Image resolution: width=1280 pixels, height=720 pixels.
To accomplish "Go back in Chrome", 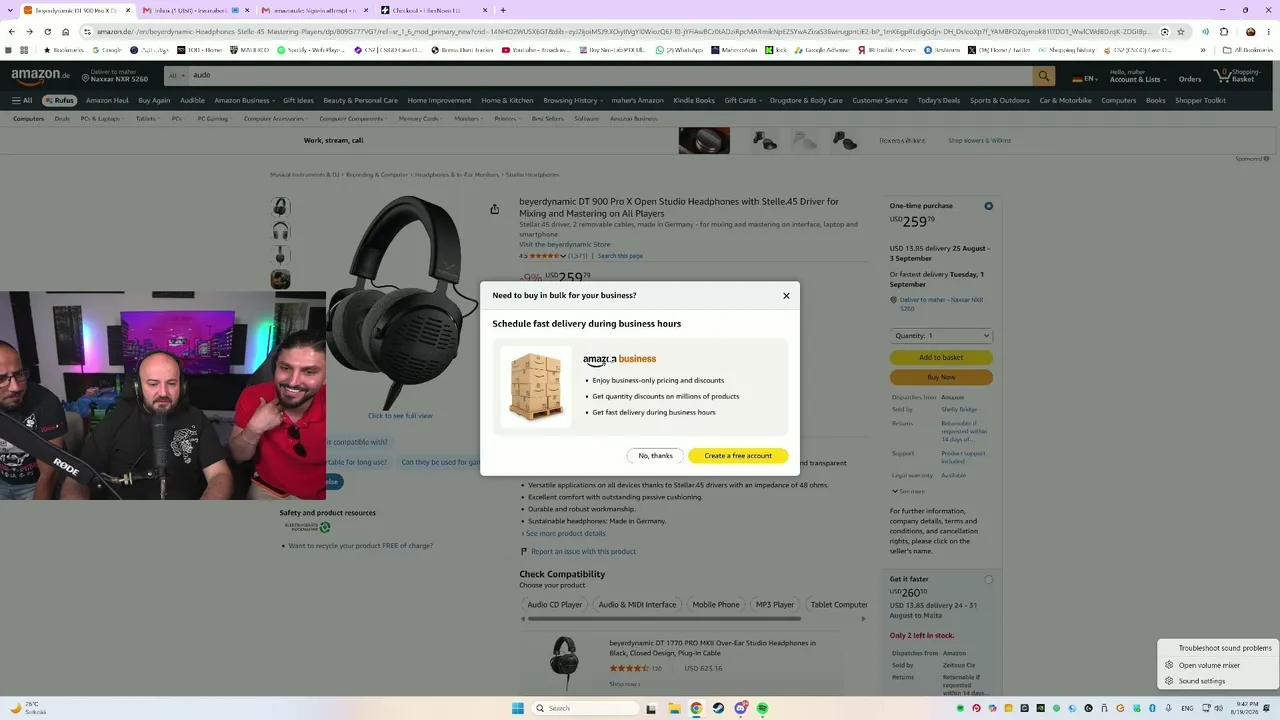I will pyautogui.click(x=11, y=32).
